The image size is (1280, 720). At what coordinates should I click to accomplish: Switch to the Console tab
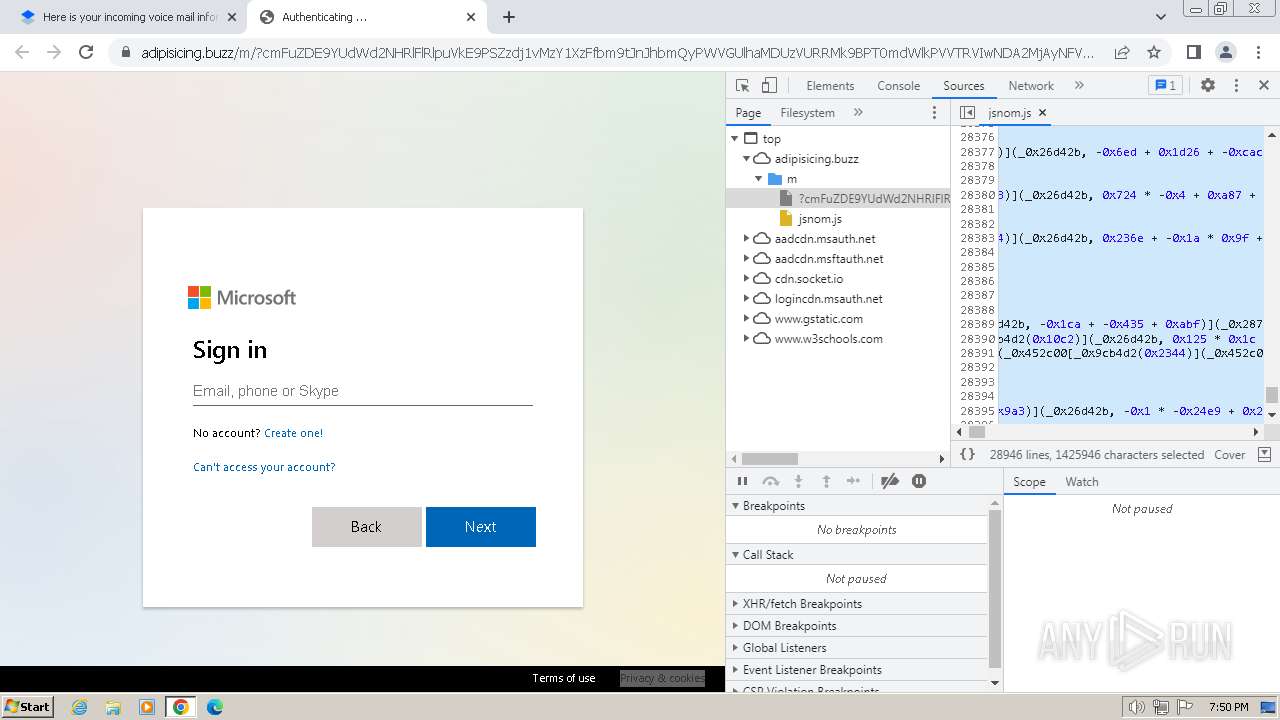[898, 86]
